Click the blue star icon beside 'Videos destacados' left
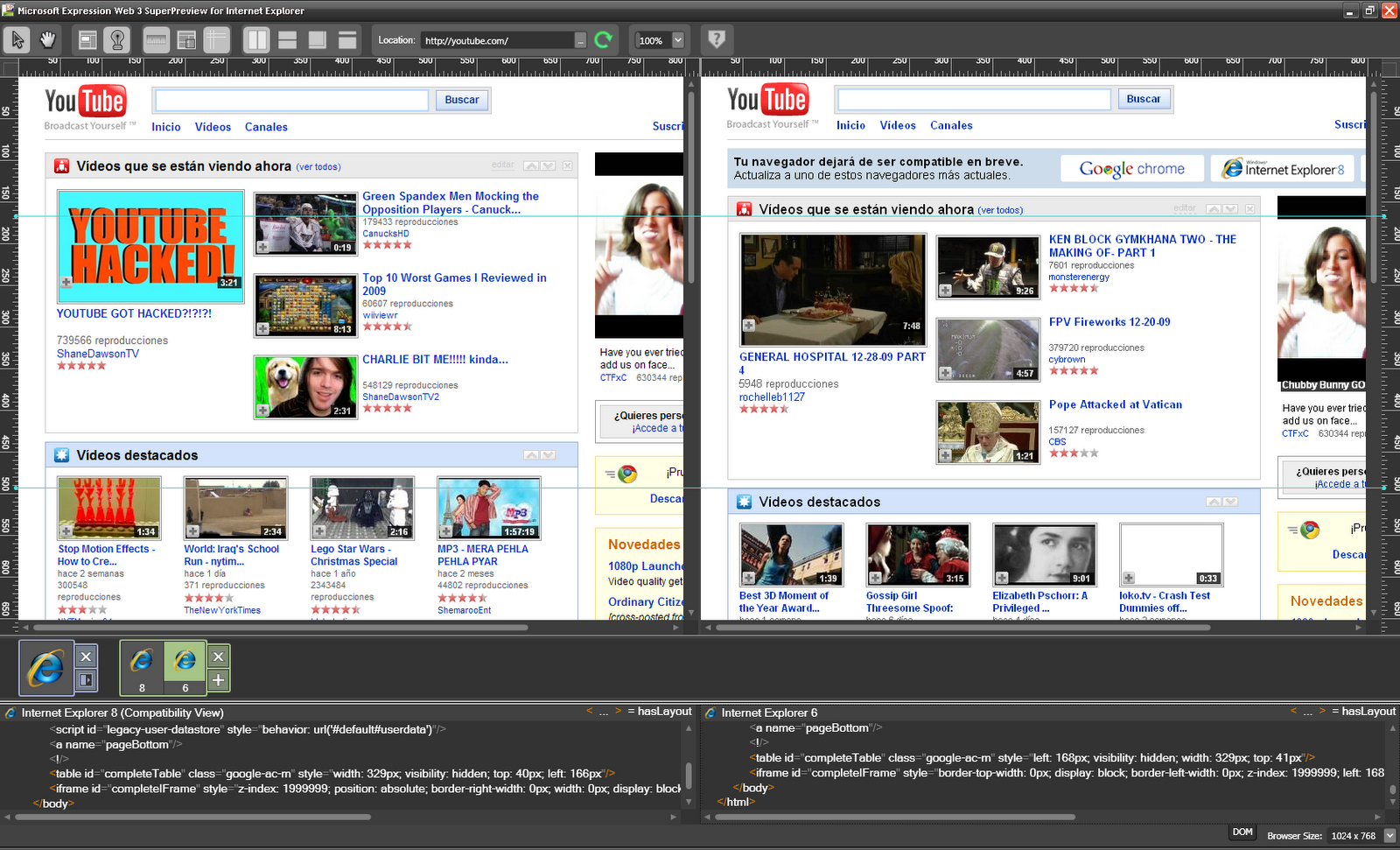 pyautogui.click(x=61, y=454)
